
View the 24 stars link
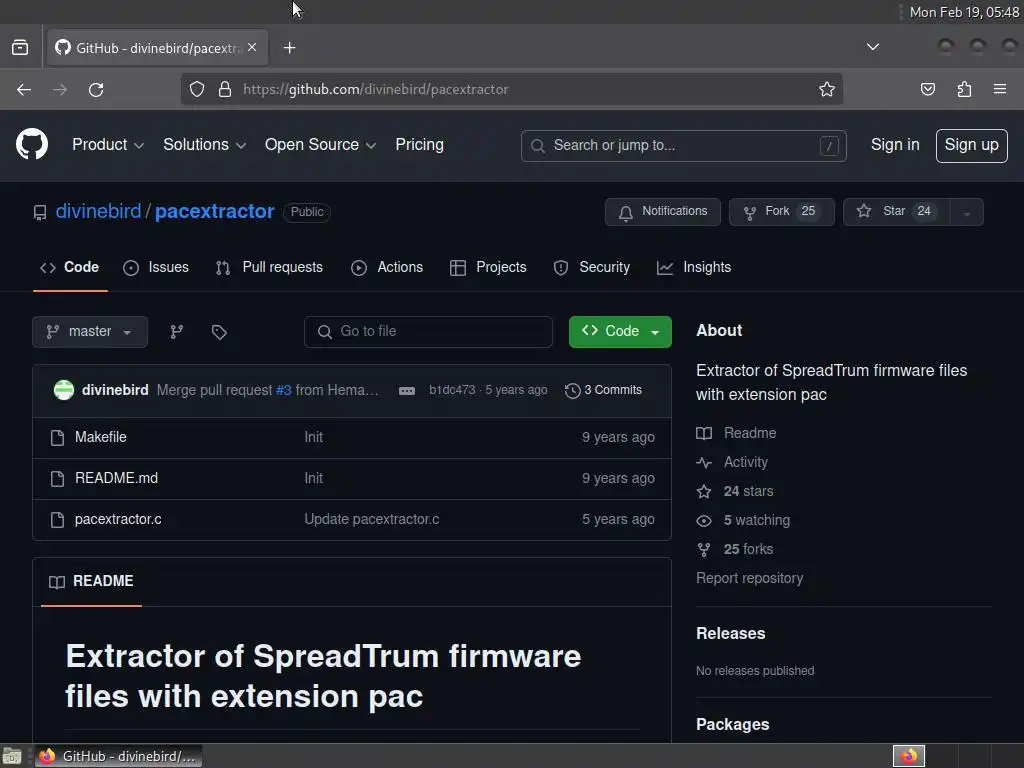(735, 491)
